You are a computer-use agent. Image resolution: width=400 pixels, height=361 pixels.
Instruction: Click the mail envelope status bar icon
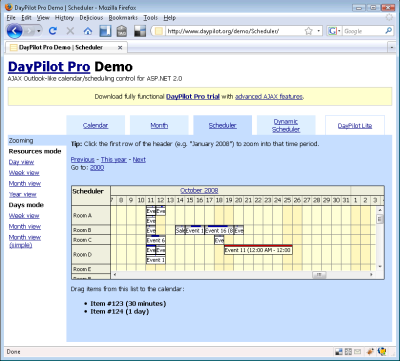[357, 352]
